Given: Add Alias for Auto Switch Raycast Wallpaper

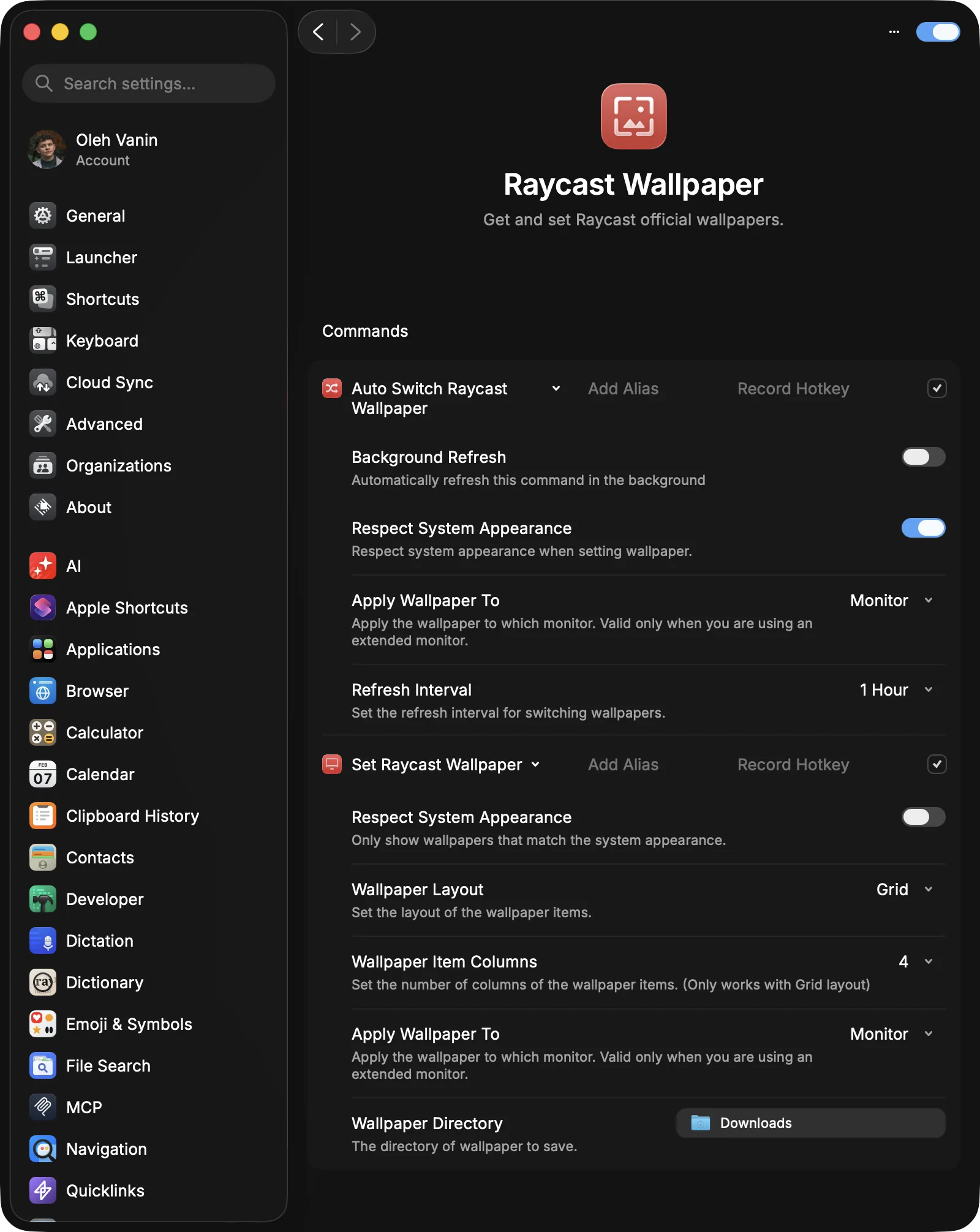Looking at the screenshot, I should tap(623, 389).
